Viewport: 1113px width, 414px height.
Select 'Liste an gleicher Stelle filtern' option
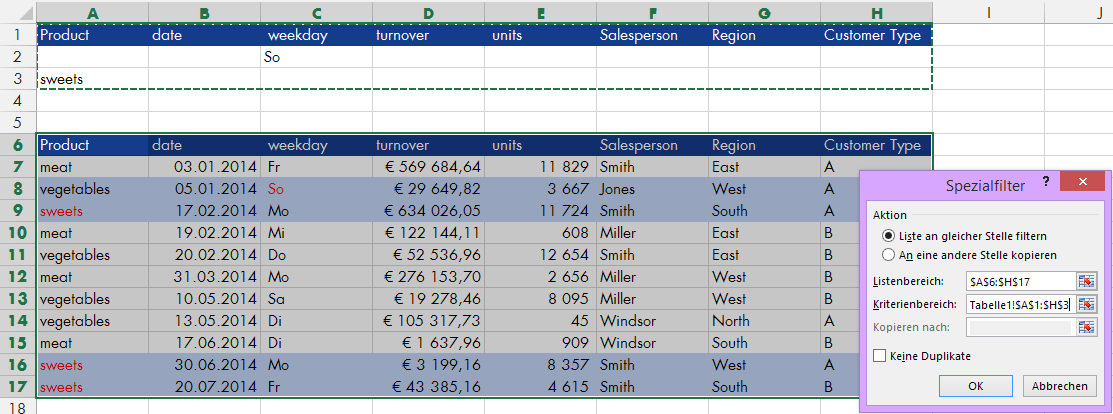(x=888, y=236)
